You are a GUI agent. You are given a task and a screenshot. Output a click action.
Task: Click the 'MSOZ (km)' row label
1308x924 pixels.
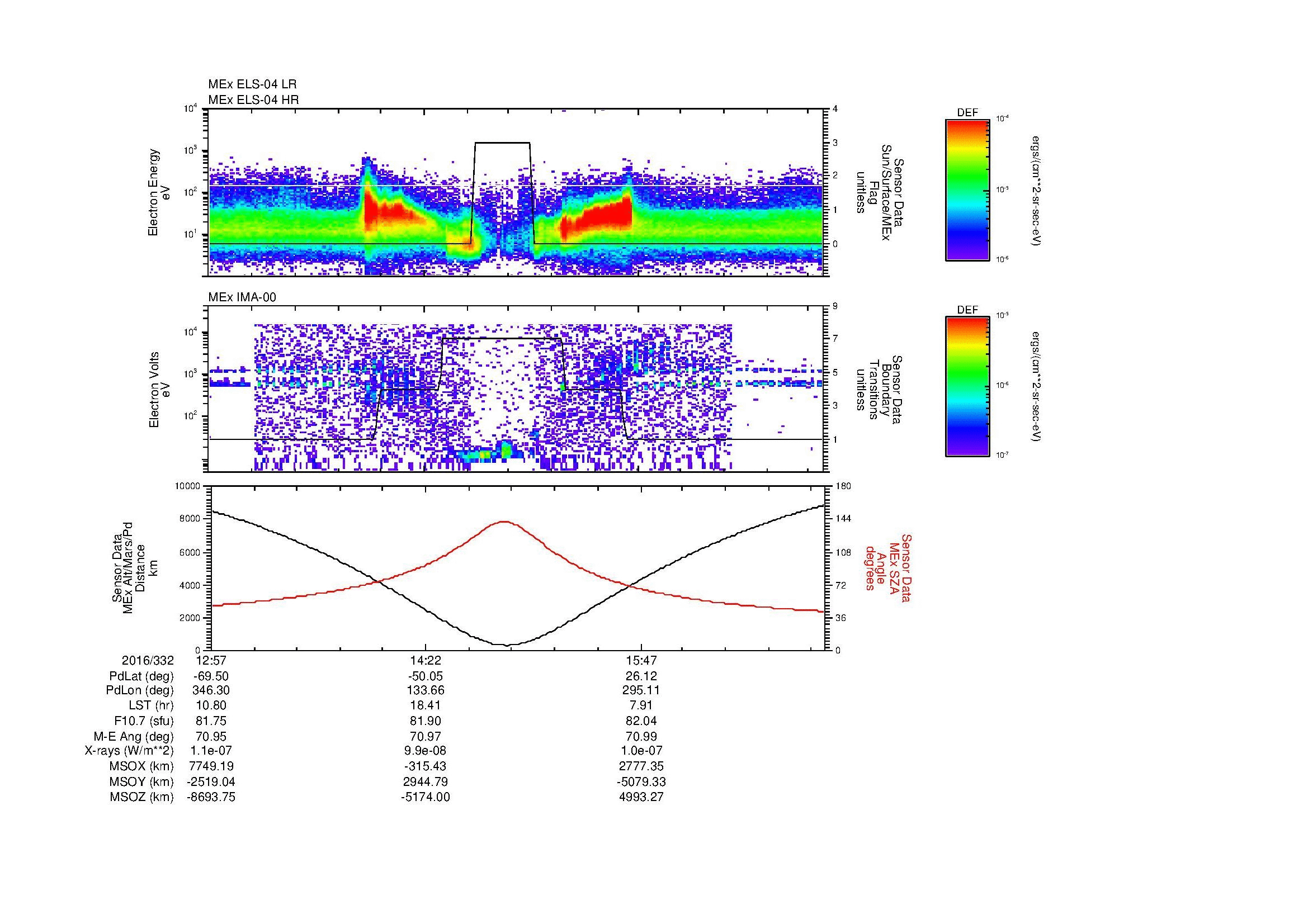(x=141, y=797)
